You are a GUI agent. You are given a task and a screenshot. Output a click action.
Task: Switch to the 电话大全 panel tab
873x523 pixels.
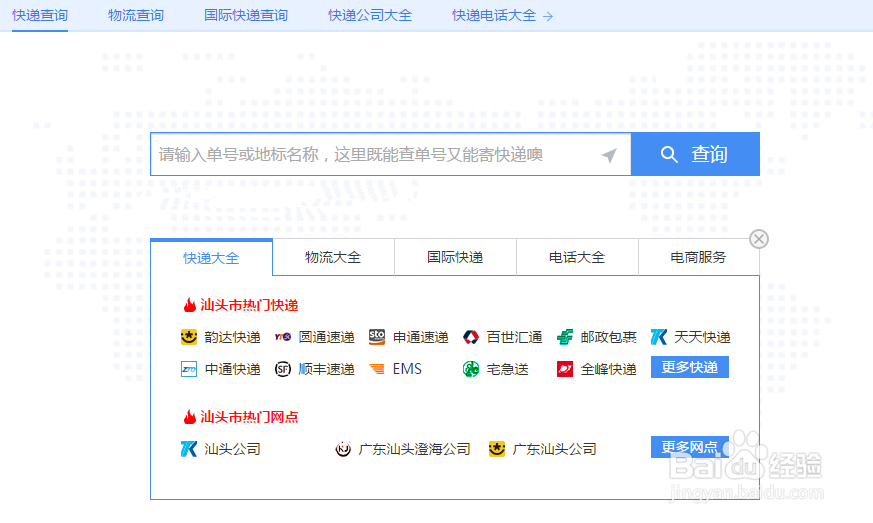pos(577,257)
